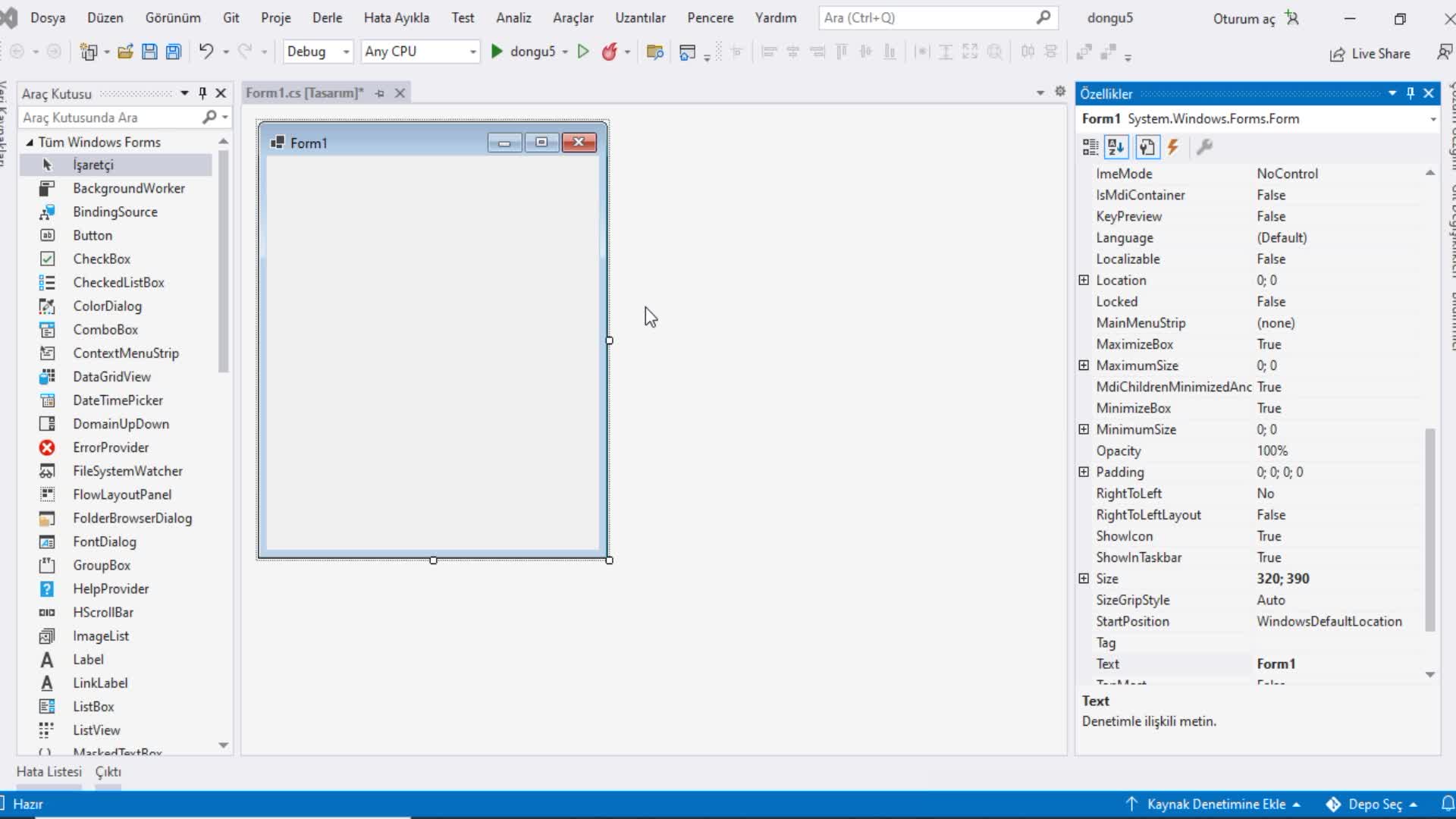Expand the Padding property node
Screen dimensions: 1456x819
(1084, 471)
